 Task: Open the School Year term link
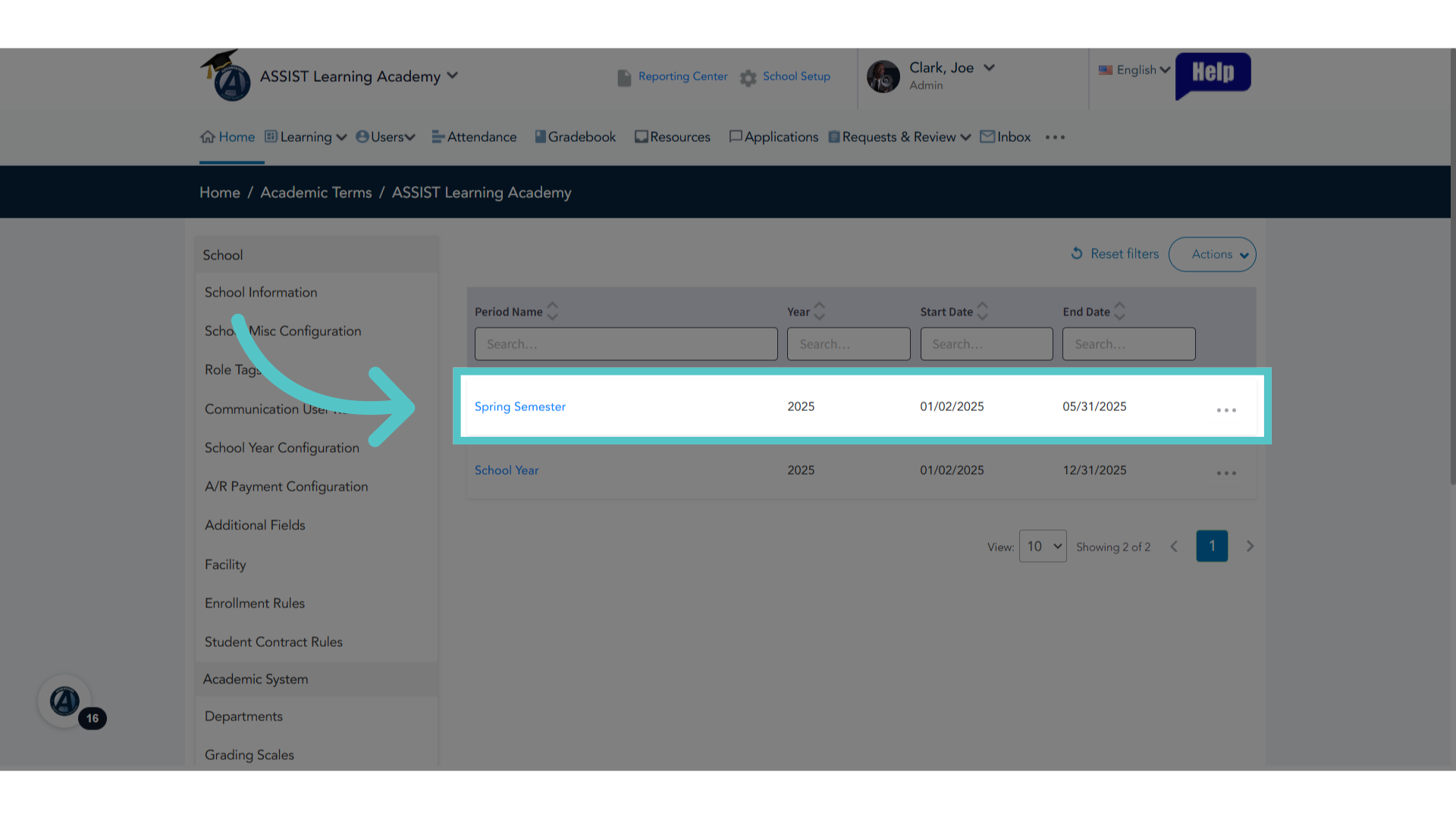(507, 470)
